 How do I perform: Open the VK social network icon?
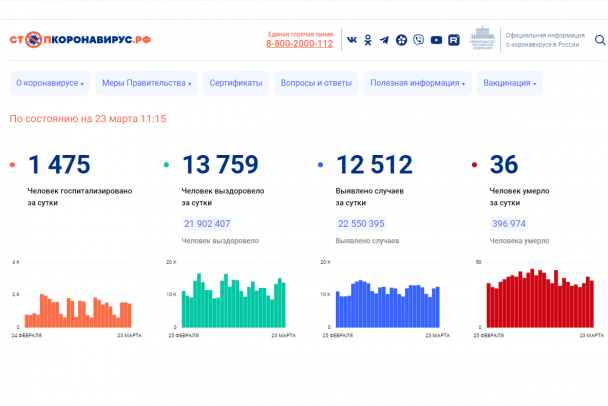(351, 40)
